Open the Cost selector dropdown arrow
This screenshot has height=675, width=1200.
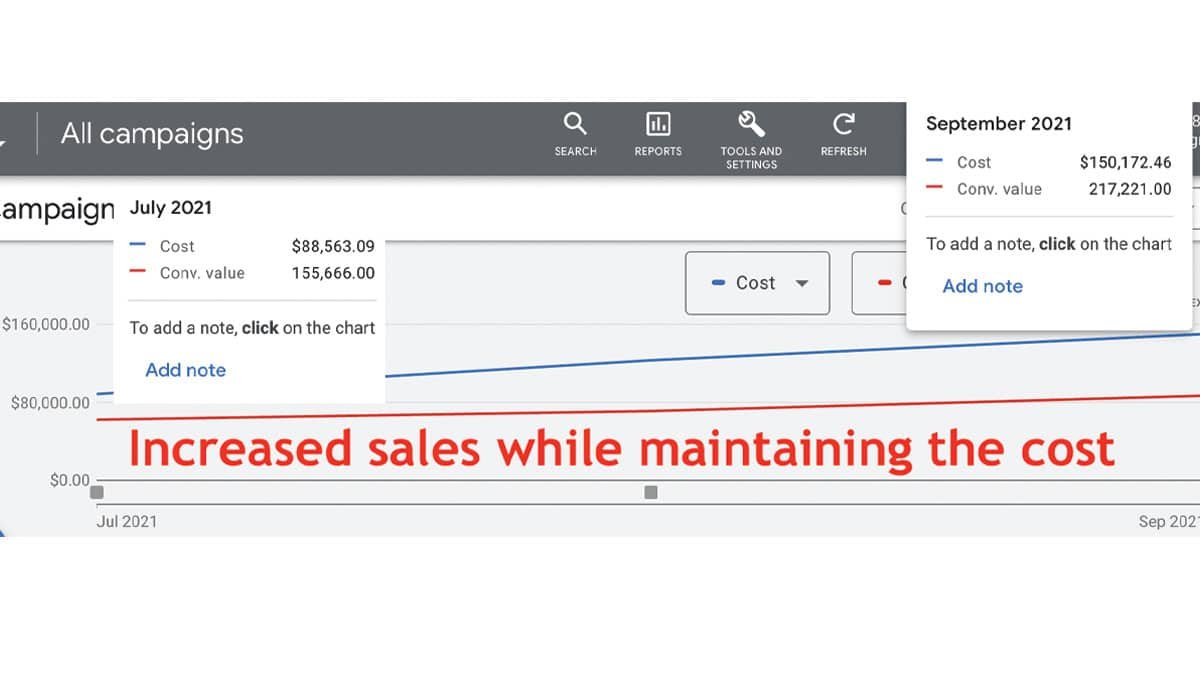coord(803,283)
